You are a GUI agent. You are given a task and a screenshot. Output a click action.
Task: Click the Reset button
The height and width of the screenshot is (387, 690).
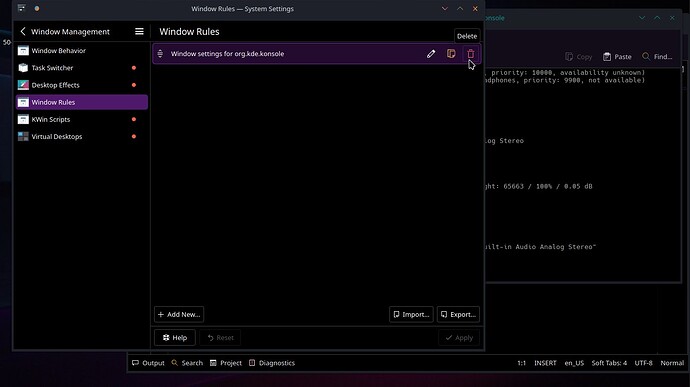[x=220, y=338]
